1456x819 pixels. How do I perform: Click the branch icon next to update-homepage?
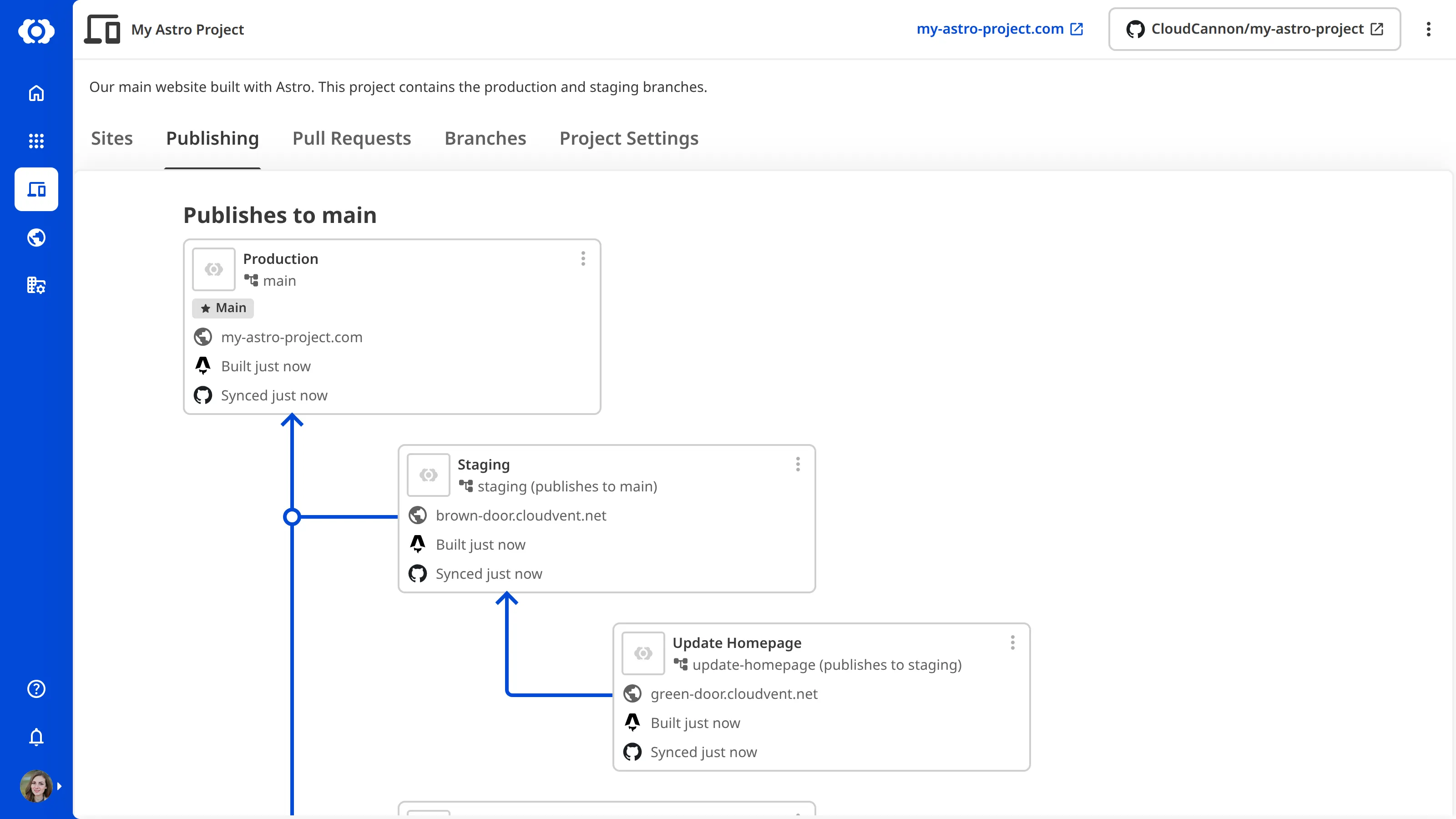click(681, 664)
